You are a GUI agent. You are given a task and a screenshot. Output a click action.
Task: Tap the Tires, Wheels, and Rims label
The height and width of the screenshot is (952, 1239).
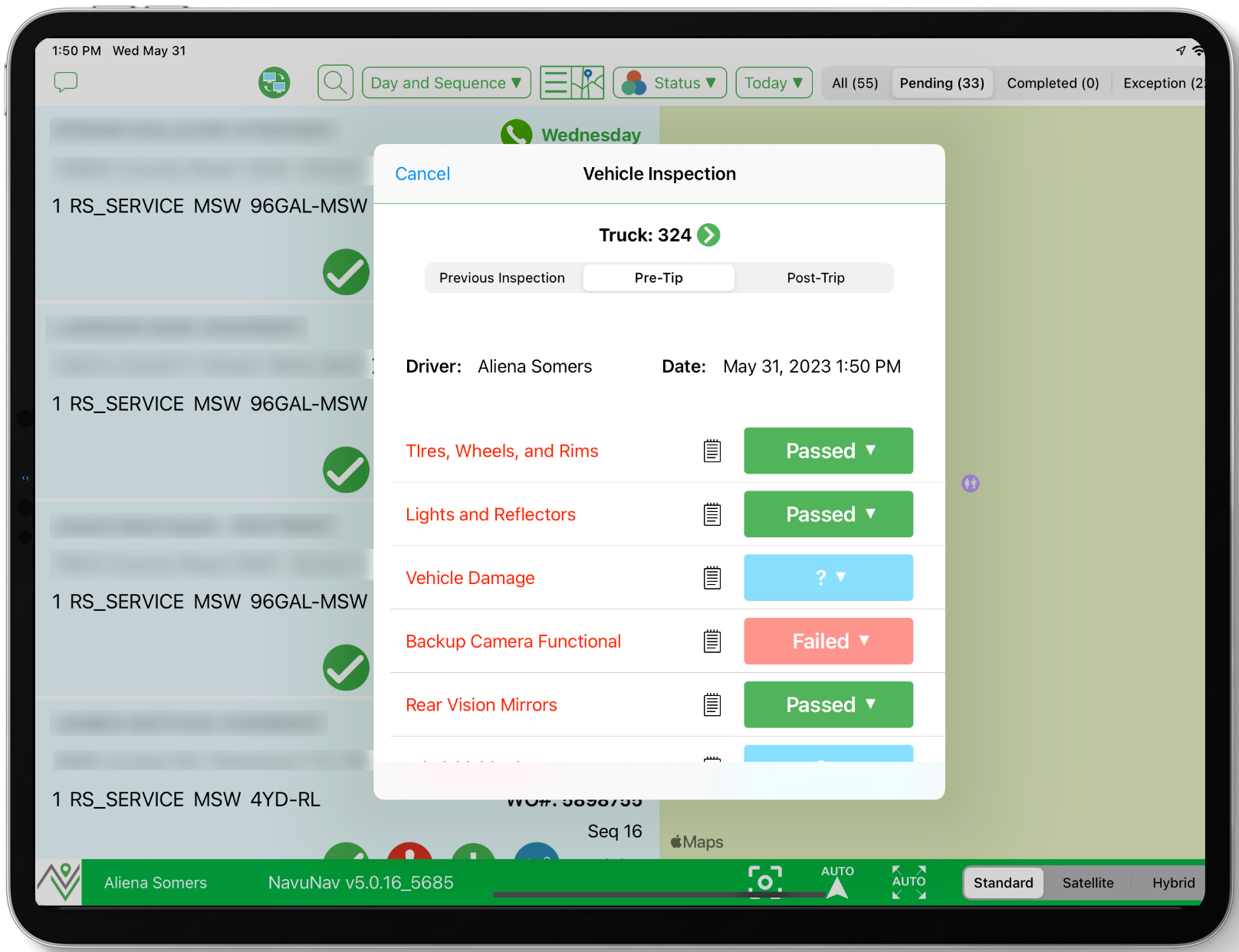pos(502,451)
